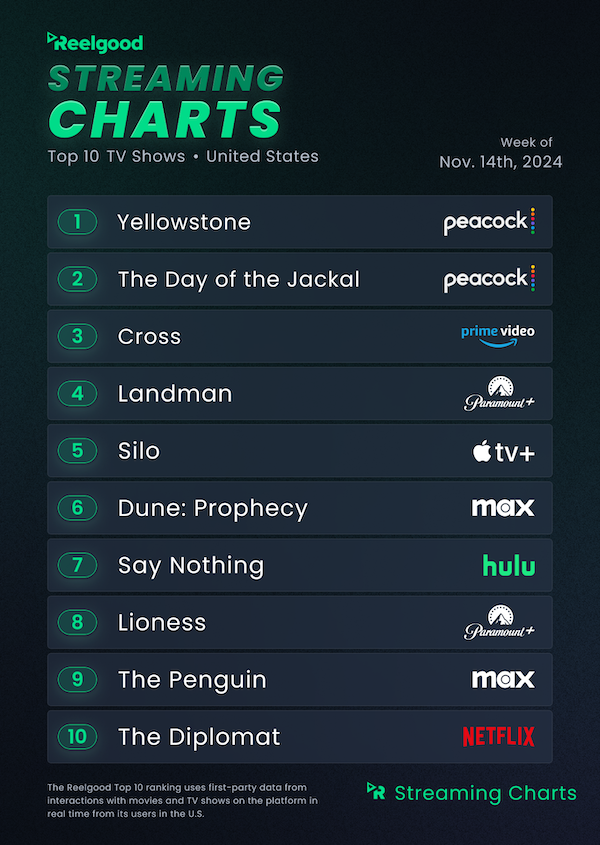Click the rank 1 number badge
This screenshot has width=600, height=845.
point(77,222)
